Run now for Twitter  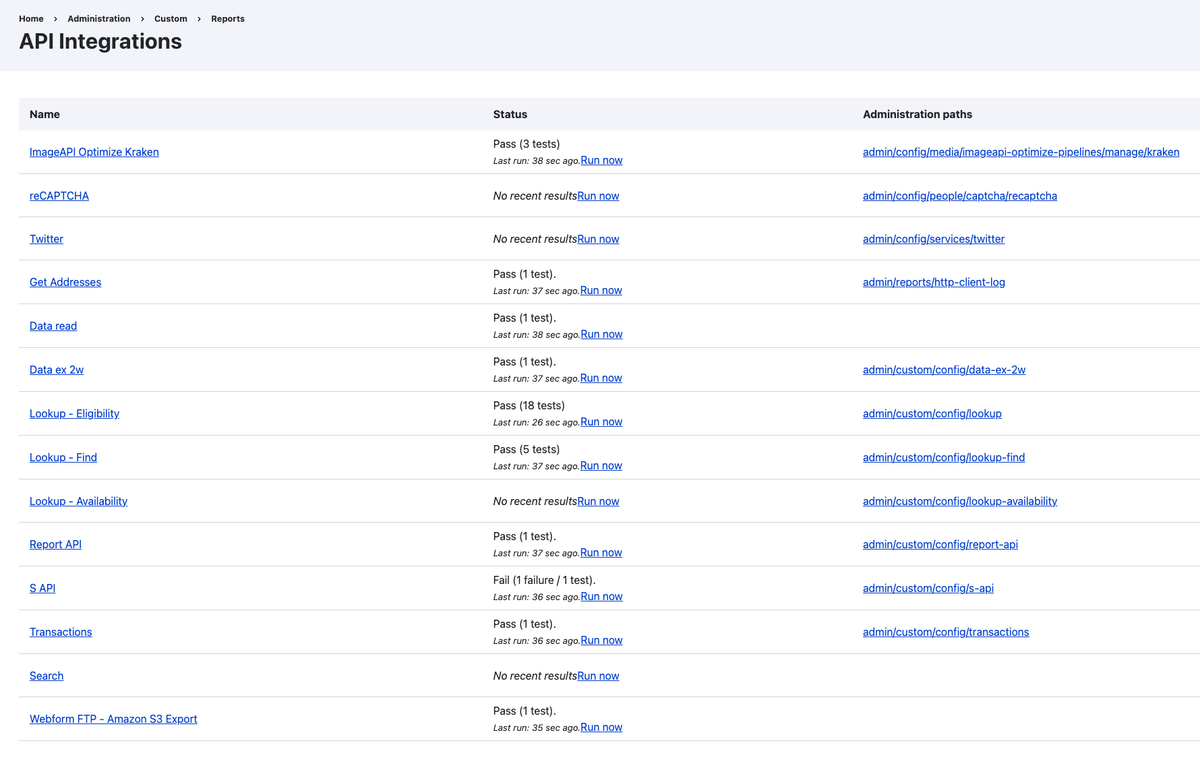(x=598, y=239)
